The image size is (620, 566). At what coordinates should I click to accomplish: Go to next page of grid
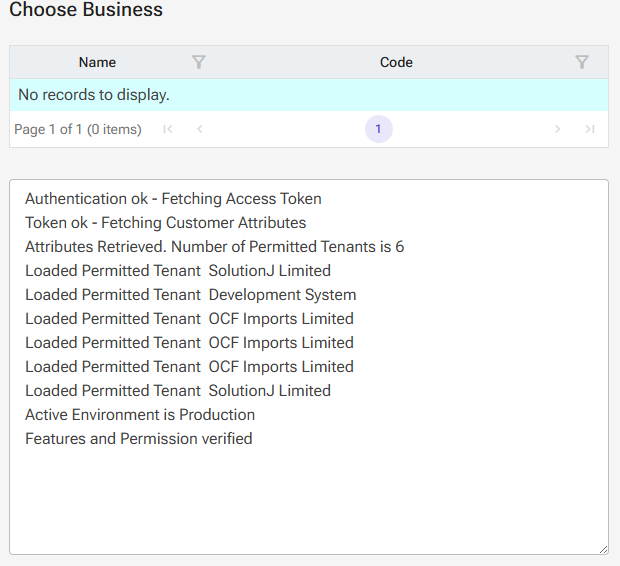point(558,129)
